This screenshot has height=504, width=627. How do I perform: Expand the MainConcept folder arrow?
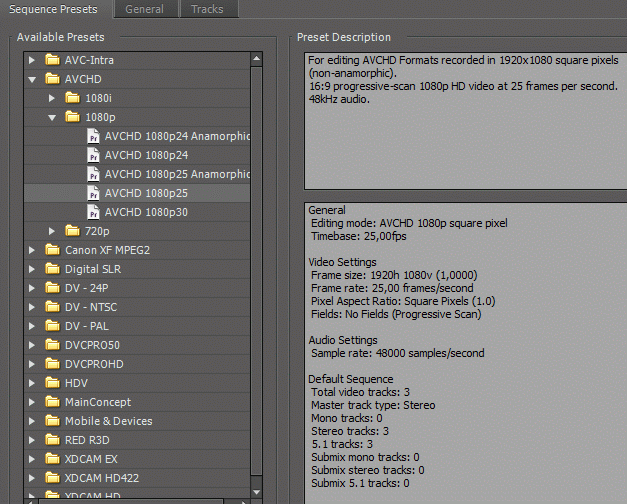tap(32, 402)
